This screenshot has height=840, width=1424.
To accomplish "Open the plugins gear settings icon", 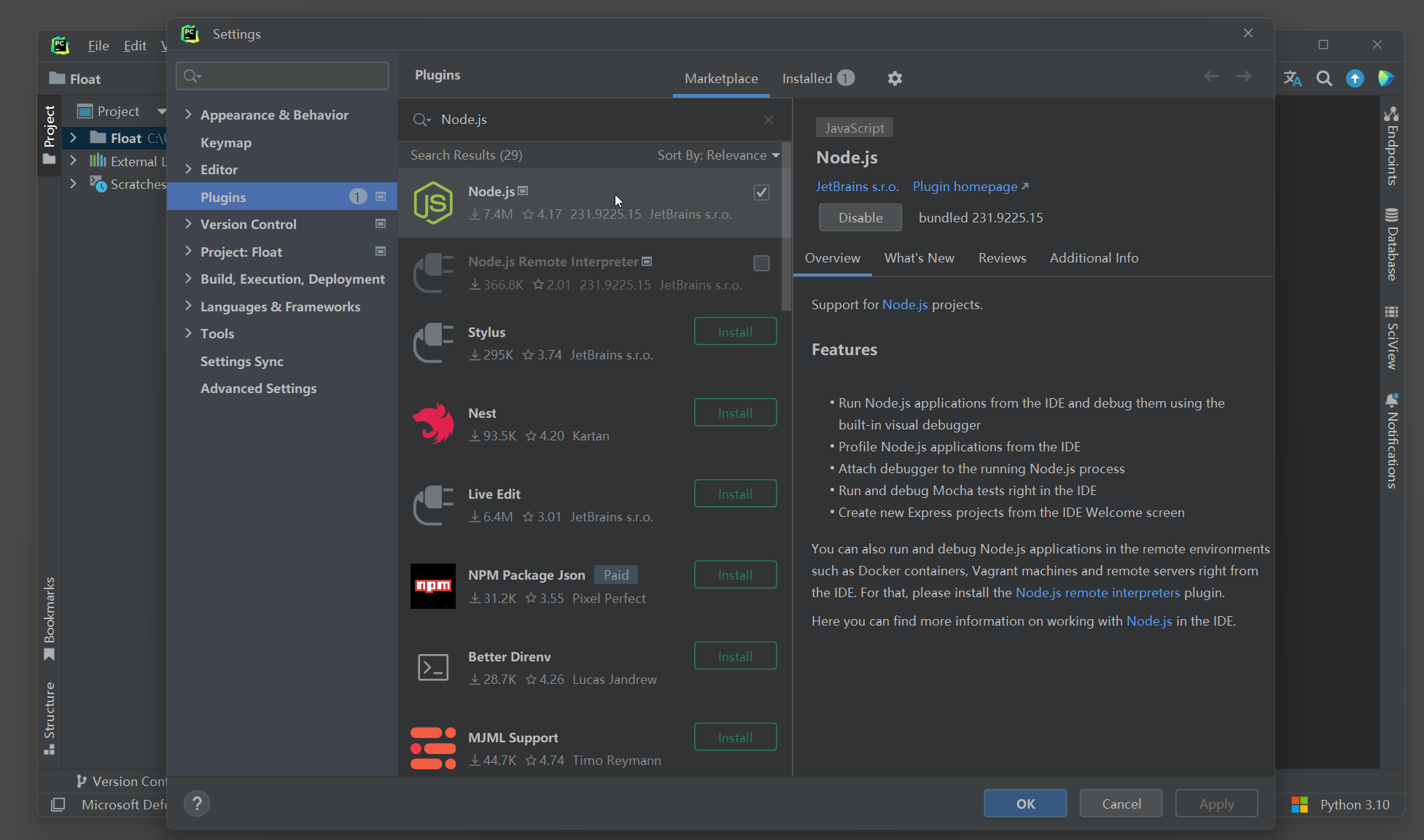I will pyautogui.click(x=895, y=78).
